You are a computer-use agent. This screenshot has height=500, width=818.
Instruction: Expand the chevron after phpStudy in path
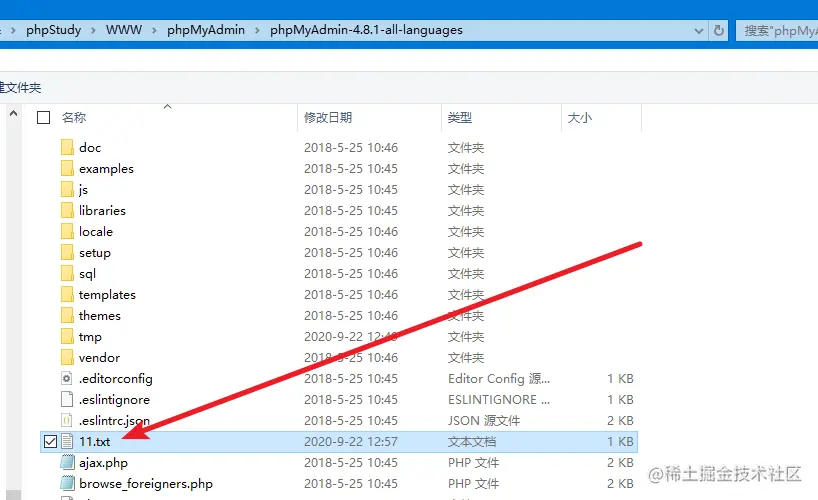tap(93, 31)
